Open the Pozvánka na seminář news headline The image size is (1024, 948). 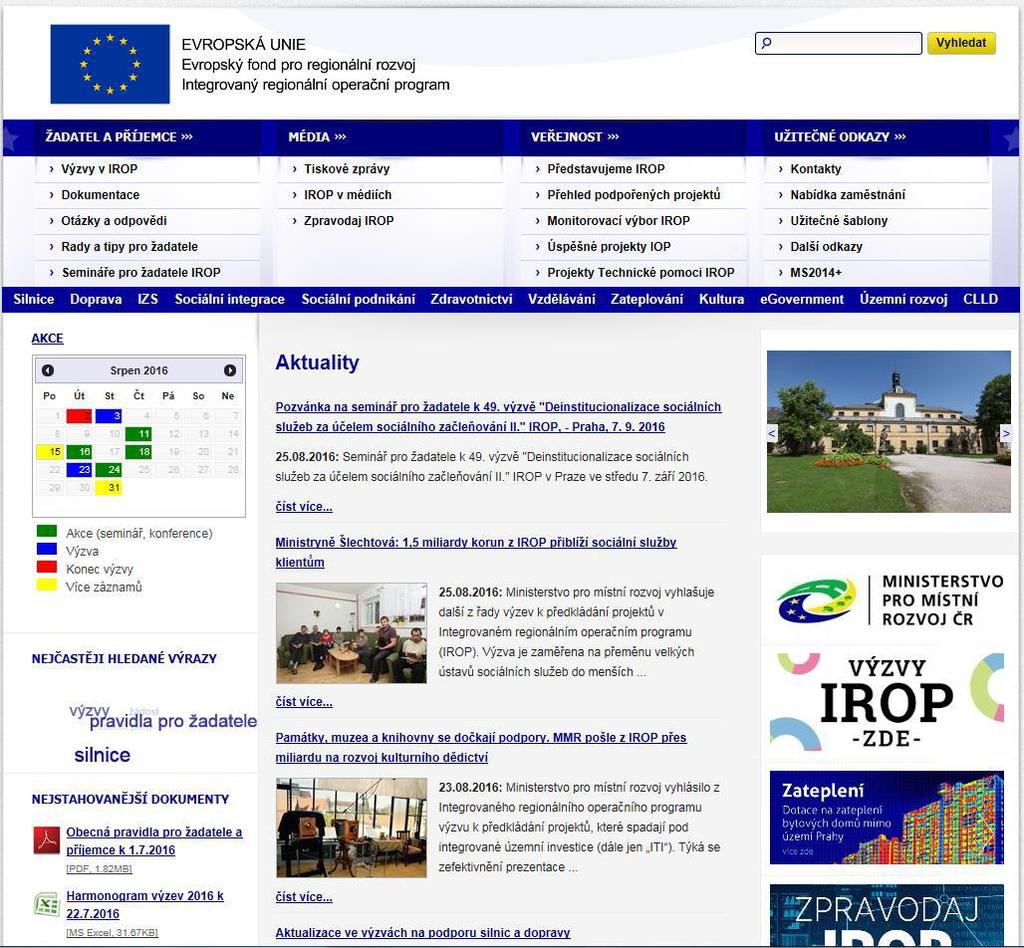[x=498, y=417]
